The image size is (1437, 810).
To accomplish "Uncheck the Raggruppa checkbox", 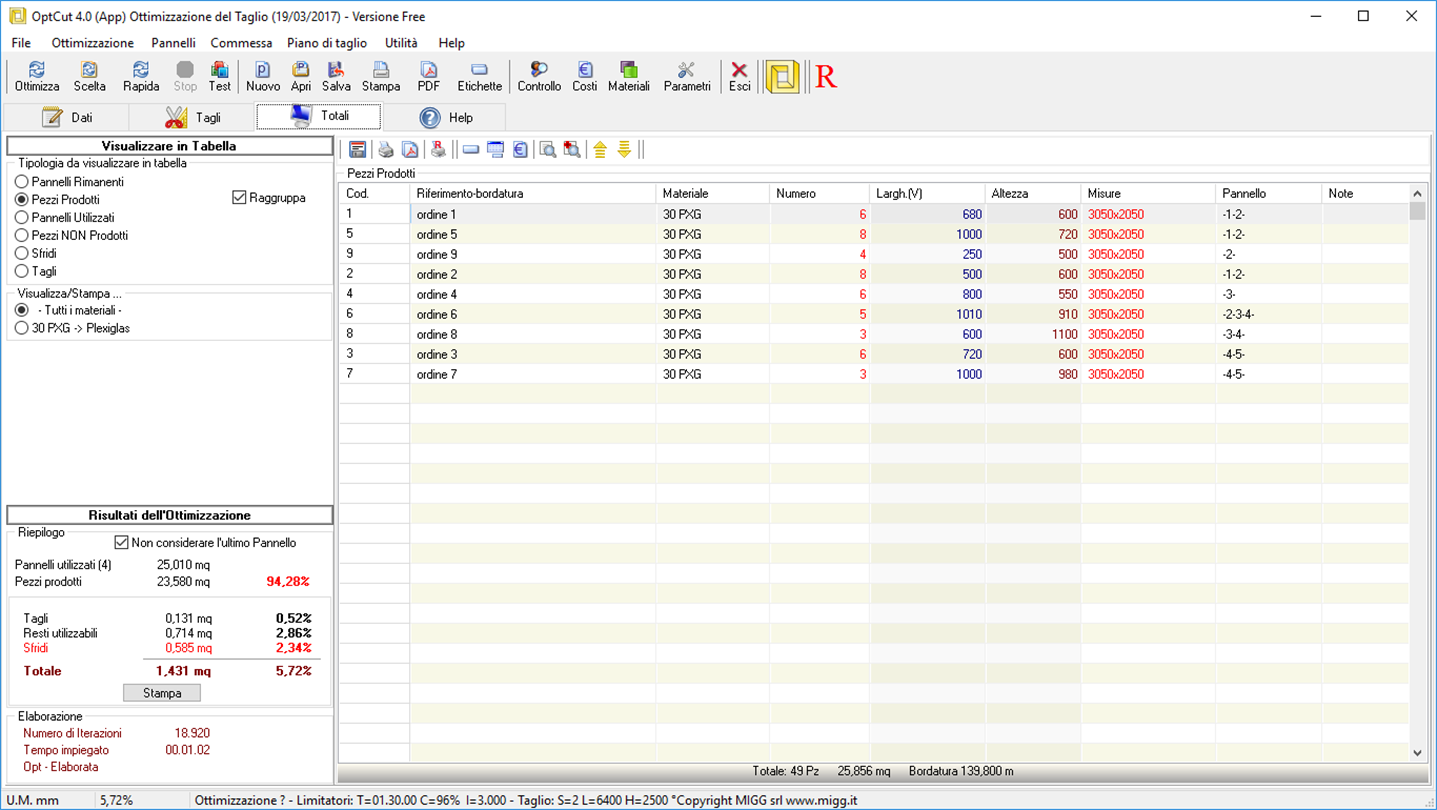I will (x=239, y=198).
